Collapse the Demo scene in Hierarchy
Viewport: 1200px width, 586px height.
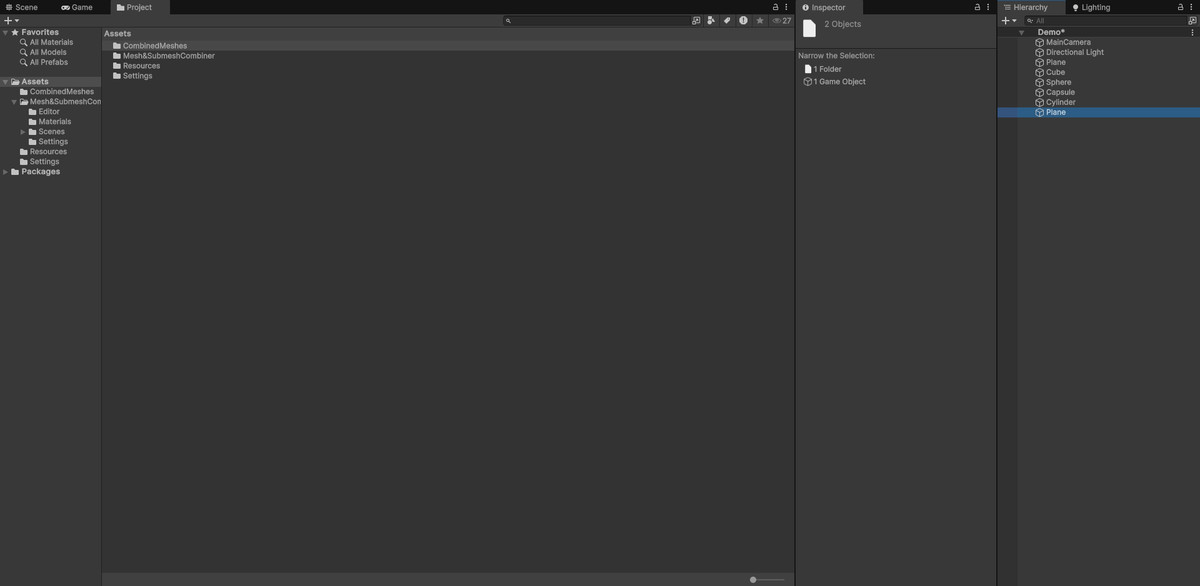(x=1021, y=32)
